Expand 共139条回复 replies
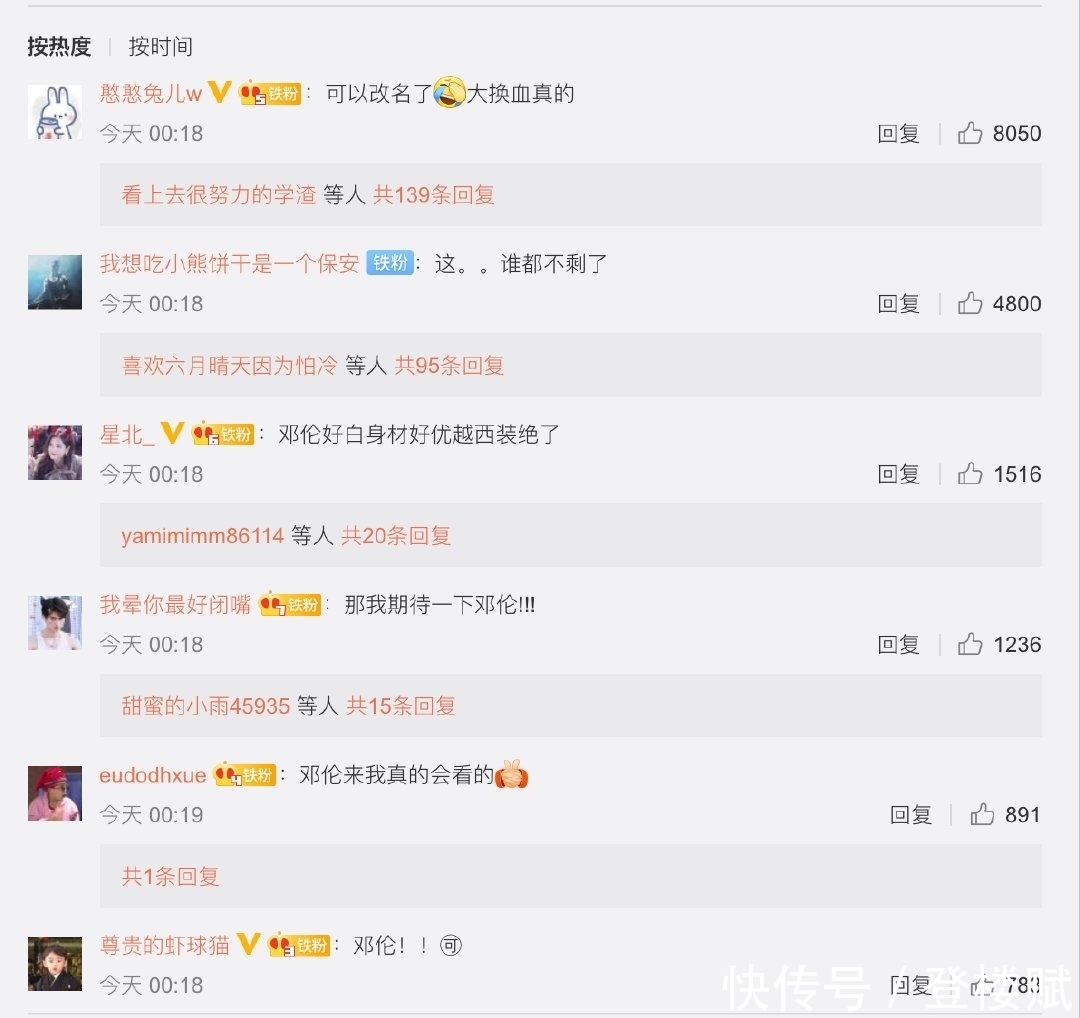Viewport: 1080px width, 1018px height. pyautogui.click(x=433, y=195)
